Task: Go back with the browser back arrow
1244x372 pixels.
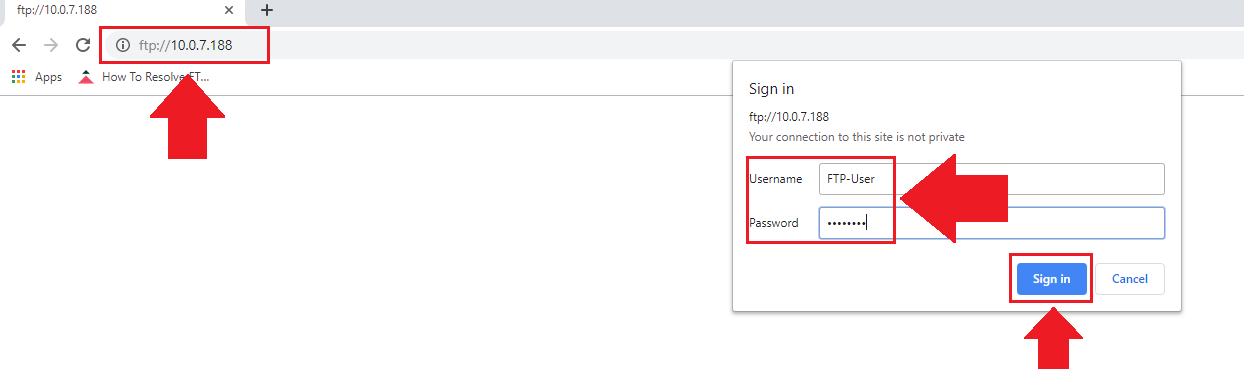Action: (x=19, y=45)
